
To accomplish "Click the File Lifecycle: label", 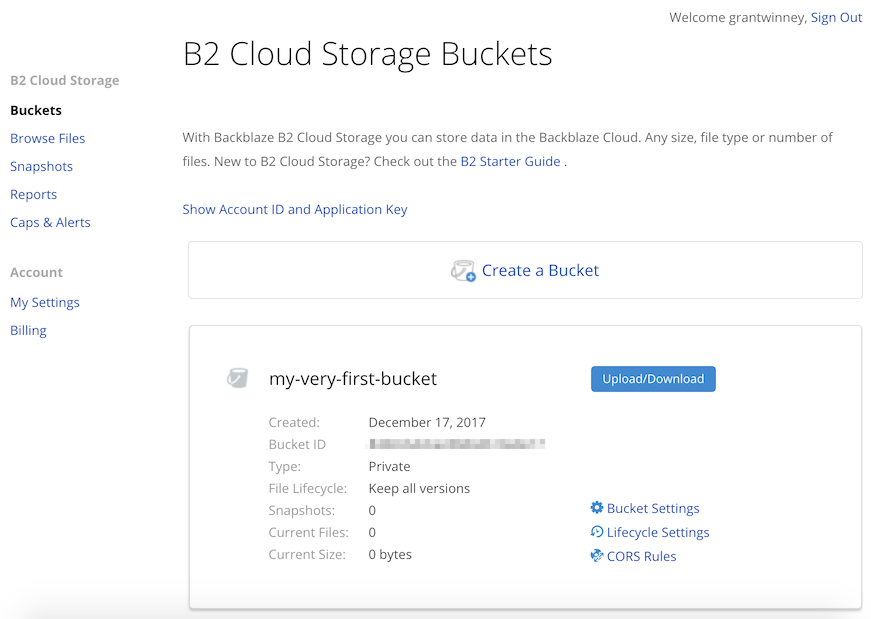I will 308,488.
